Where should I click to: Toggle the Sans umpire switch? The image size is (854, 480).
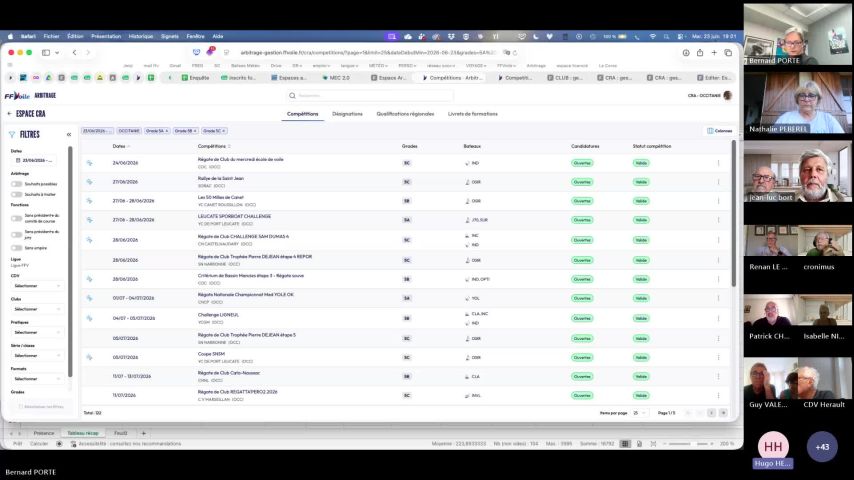coord(16,248)
